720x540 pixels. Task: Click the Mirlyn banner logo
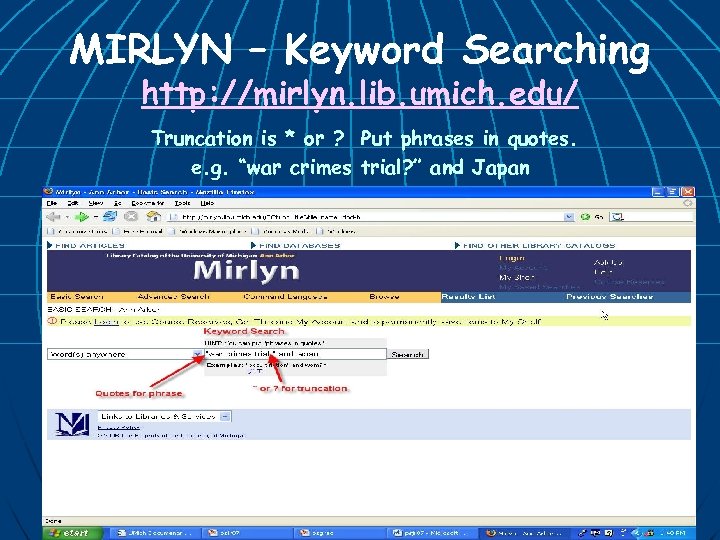point(246,271)
